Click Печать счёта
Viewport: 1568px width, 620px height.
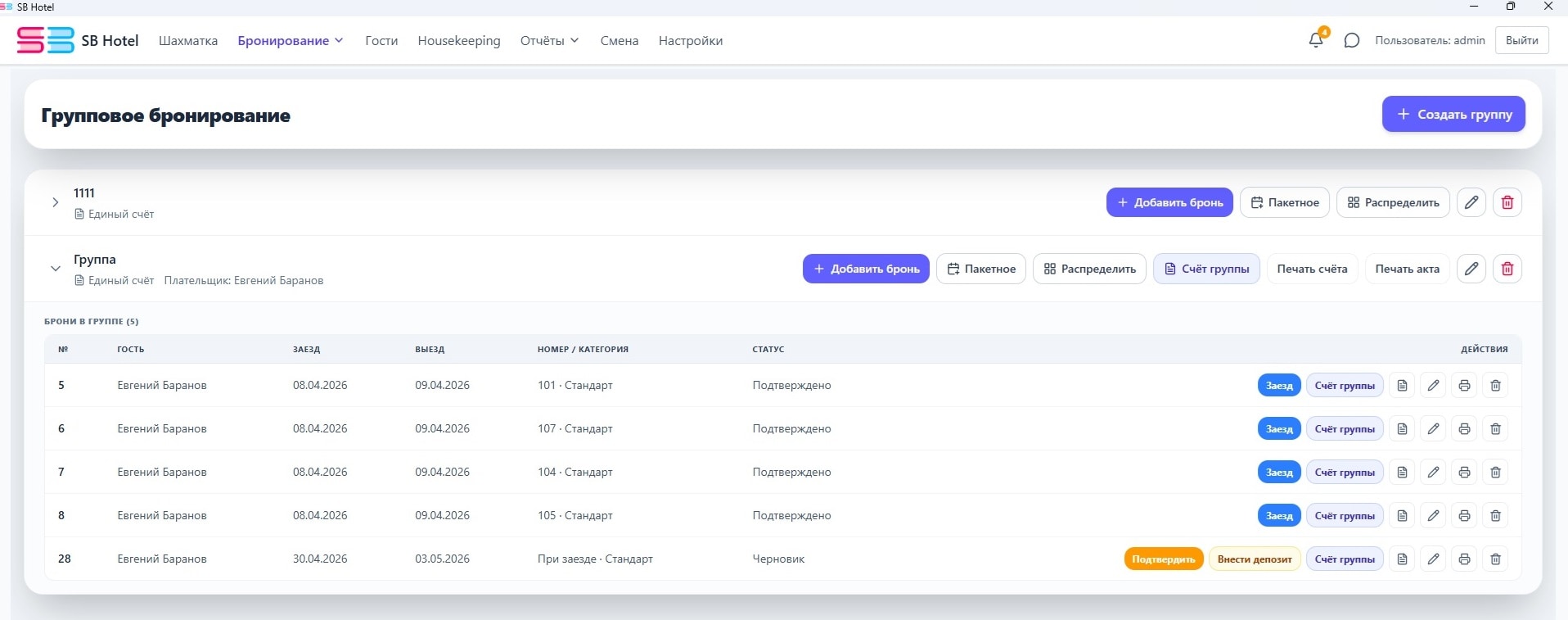[1312, 269]
